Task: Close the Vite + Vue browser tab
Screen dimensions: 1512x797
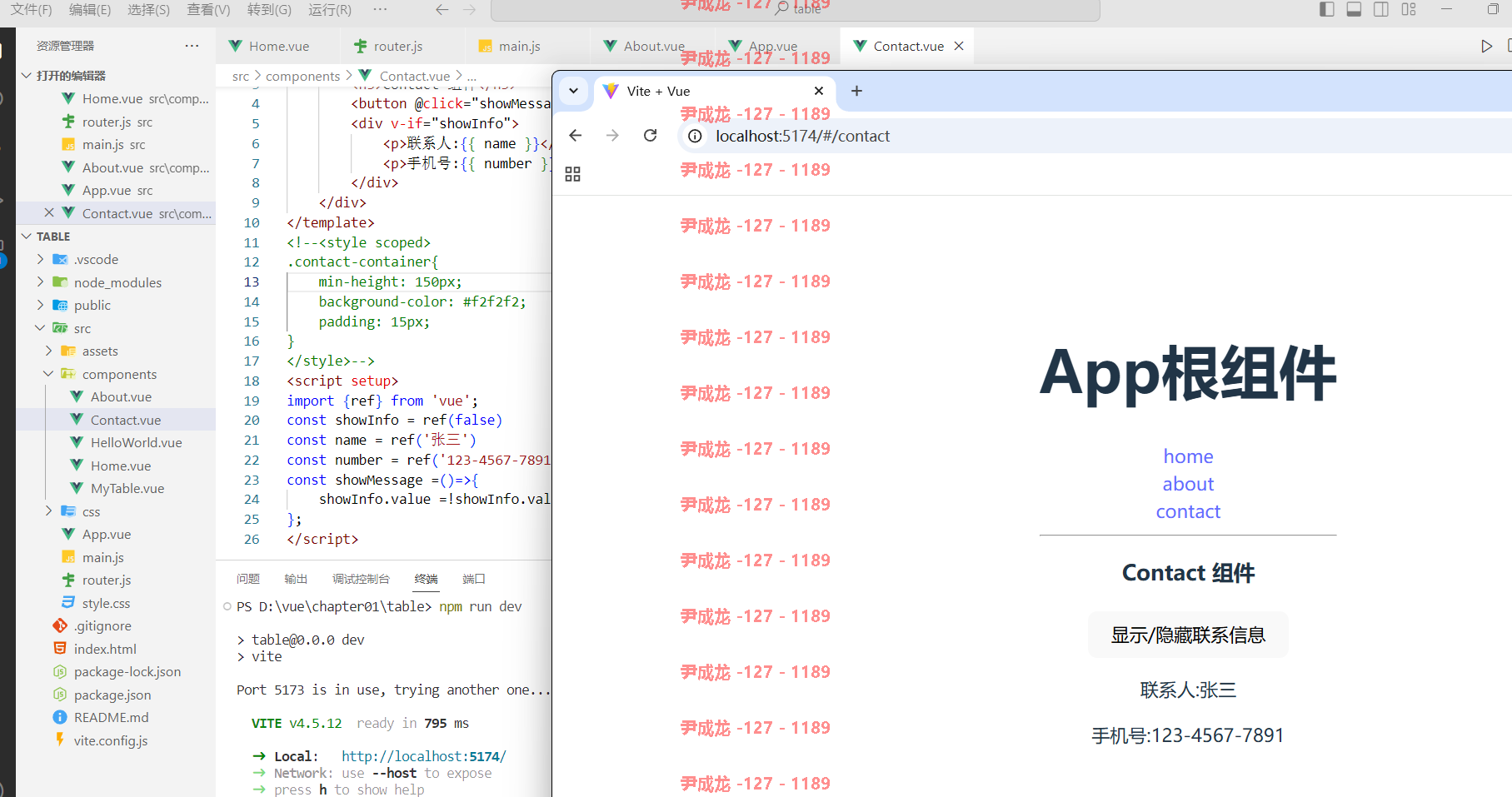Action: (x=819, y=91)
